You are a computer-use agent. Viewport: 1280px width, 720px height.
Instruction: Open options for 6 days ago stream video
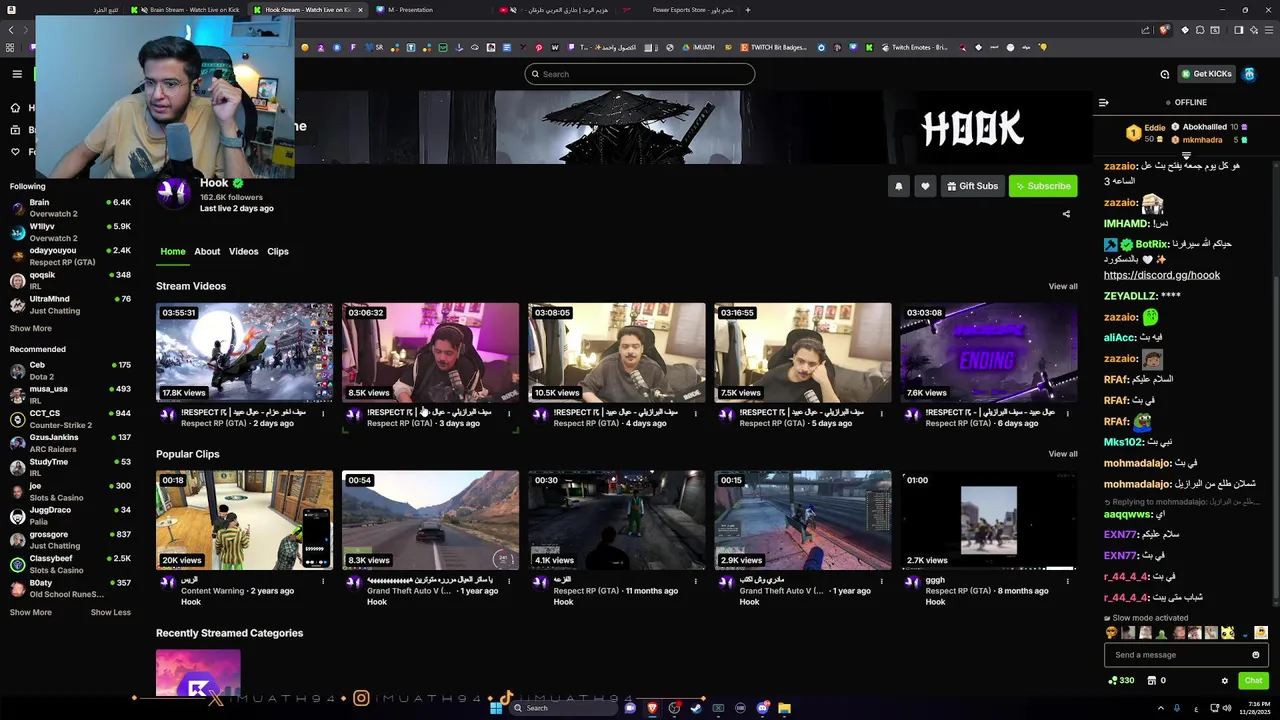pos(1067,413)
